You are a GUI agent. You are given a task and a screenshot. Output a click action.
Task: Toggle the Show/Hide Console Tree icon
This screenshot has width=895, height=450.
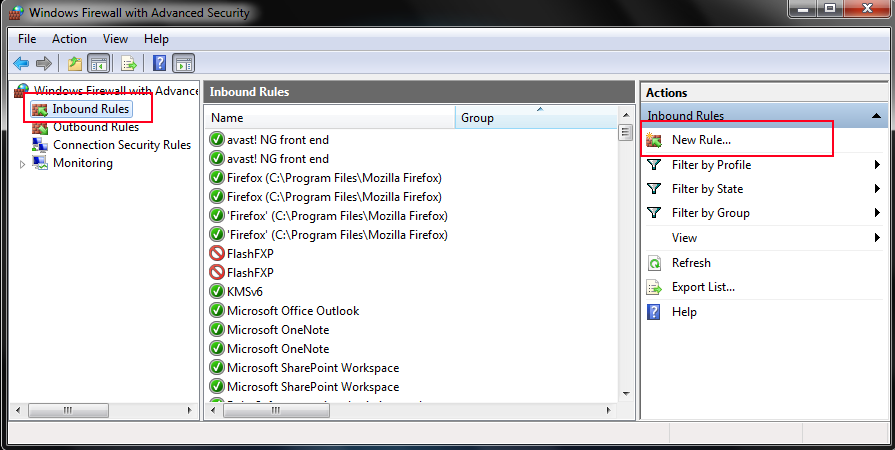point(99,63)
